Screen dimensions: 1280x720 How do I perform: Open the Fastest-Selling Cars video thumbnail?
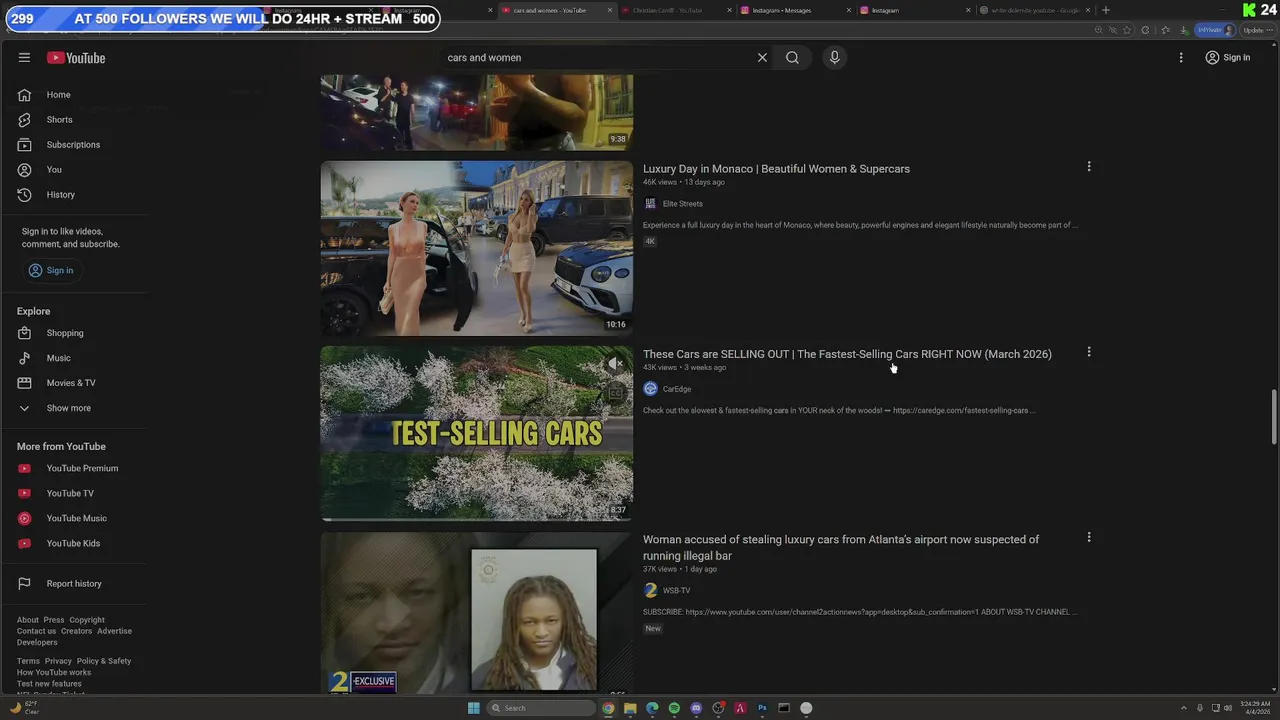click(x=476, y=433)
